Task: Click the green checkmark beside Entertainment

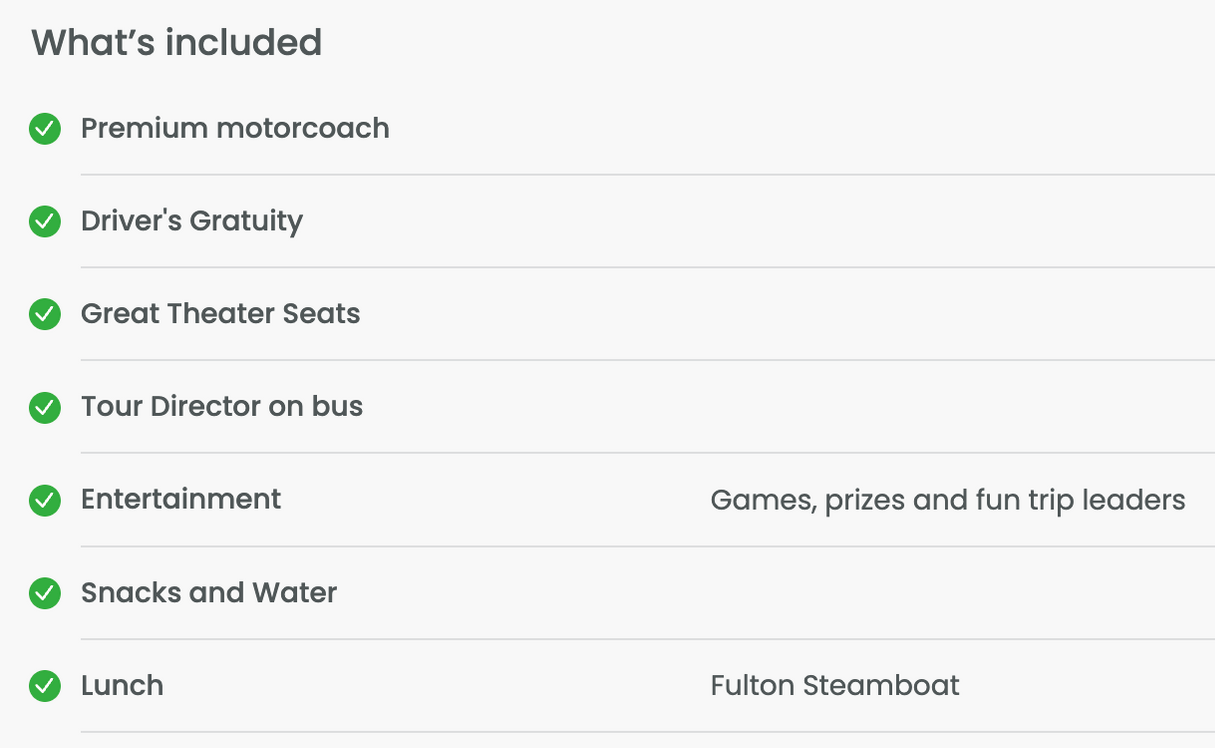Action: point(45,500)
